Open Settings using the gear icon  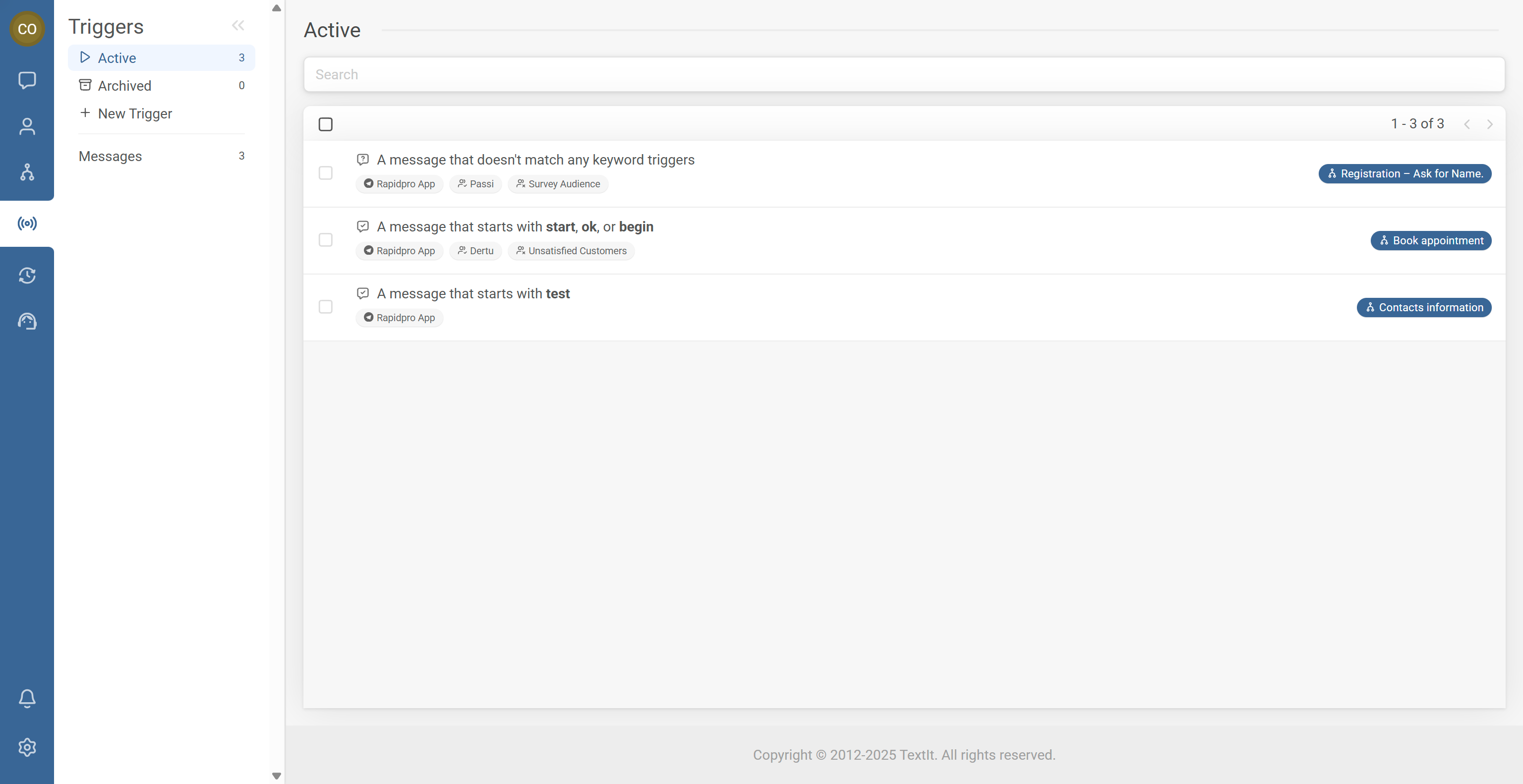tap(27, 747)
